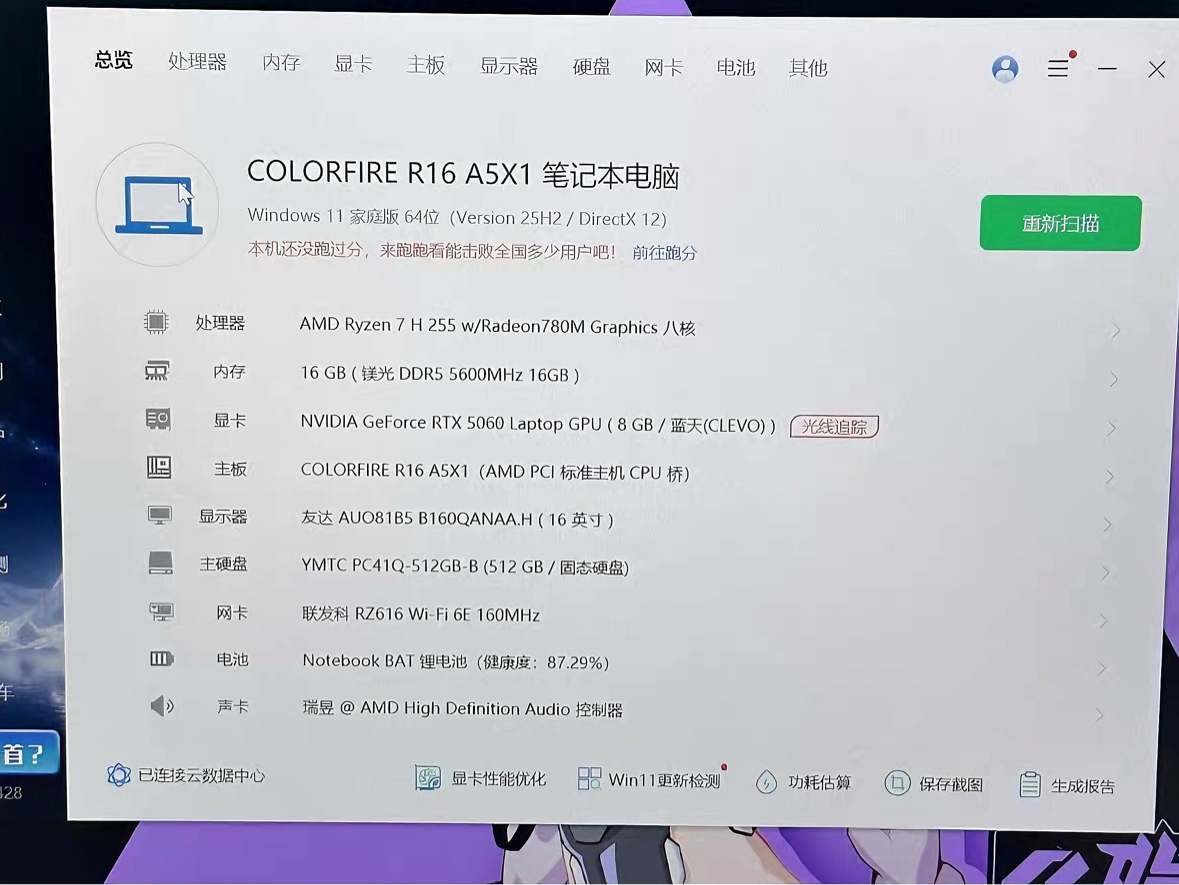
Task: Expand the 显卡 RTX 5060 row arrow
Action: tap(1111, 428)
